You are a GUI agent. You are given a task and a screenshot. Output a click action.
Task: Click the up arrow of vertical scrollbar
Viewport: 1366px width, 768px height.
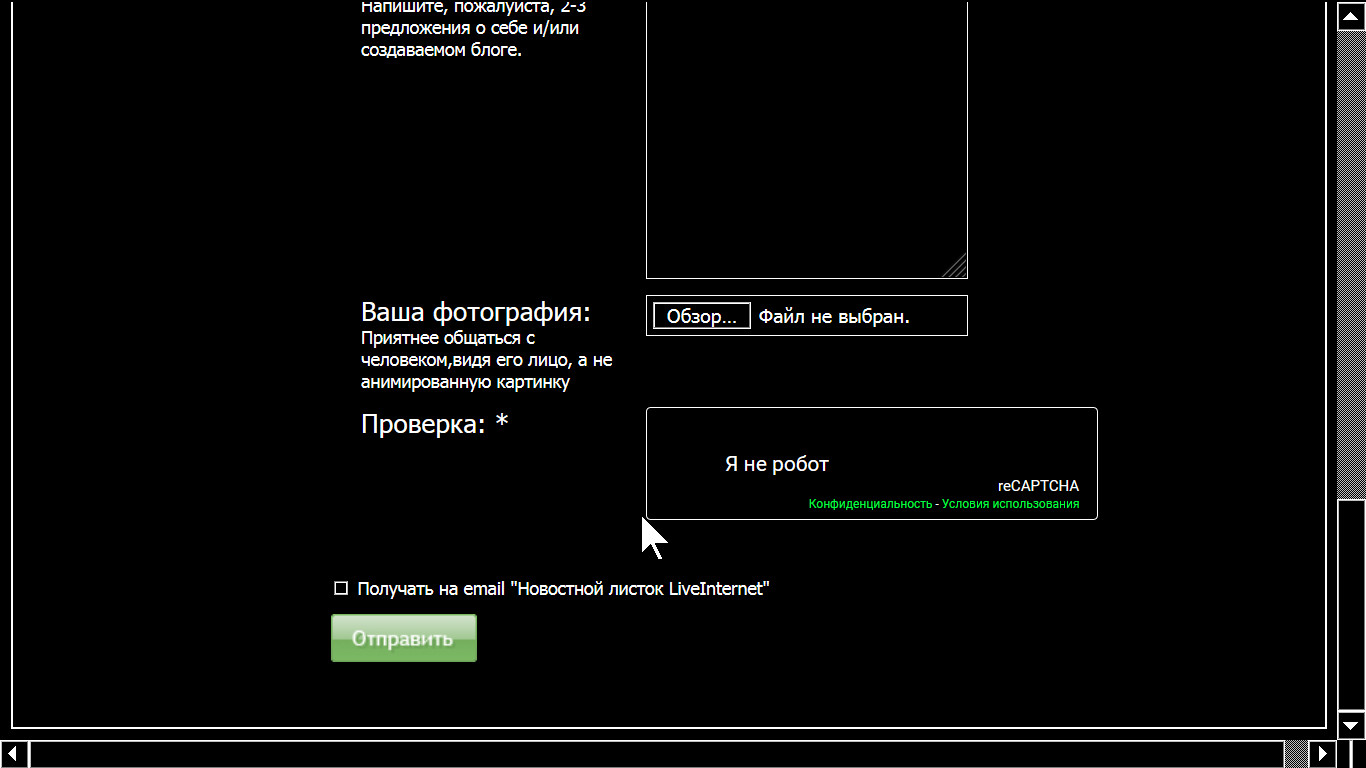pos(1351,15)
